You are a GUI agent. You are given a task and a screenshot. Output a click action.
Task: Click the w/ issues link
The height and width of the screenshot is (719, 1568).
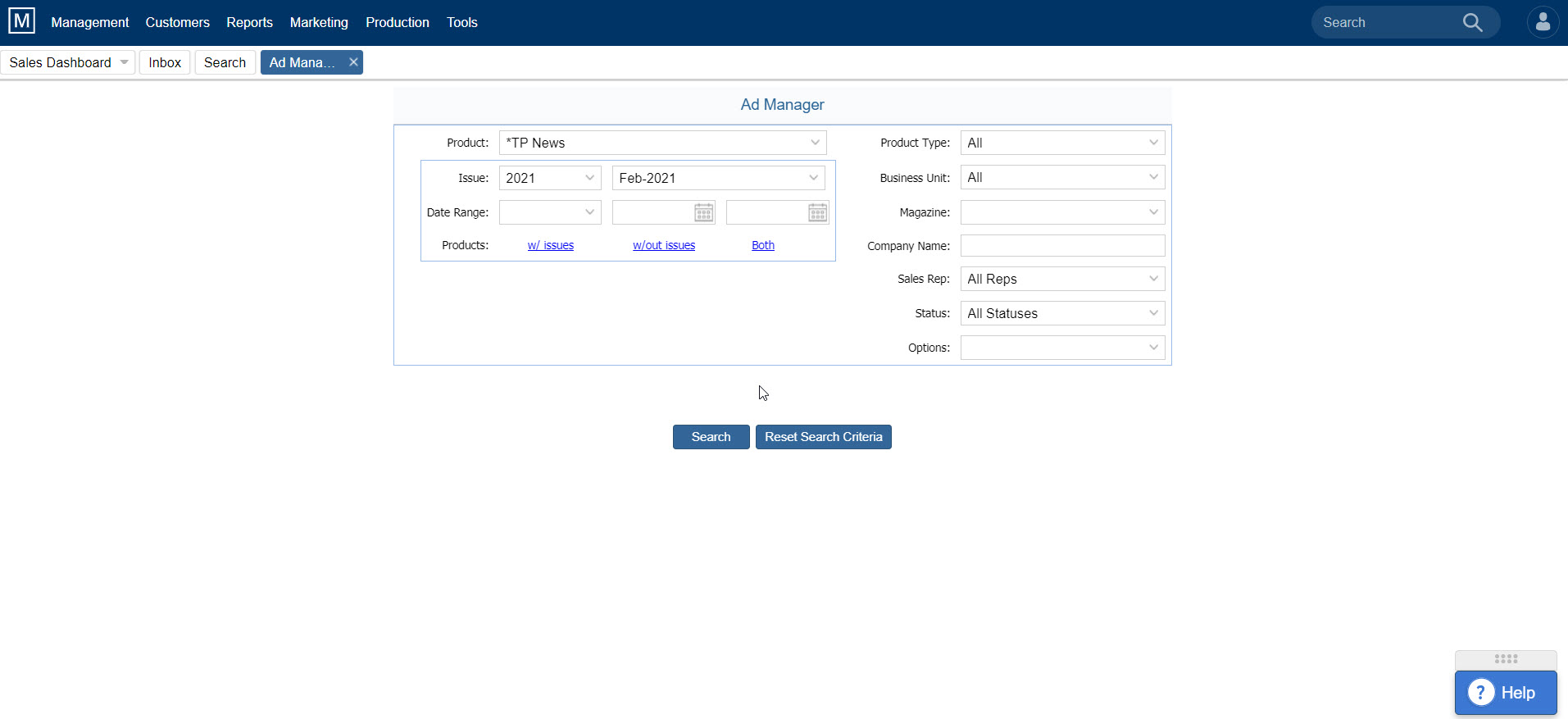(551, 245)
